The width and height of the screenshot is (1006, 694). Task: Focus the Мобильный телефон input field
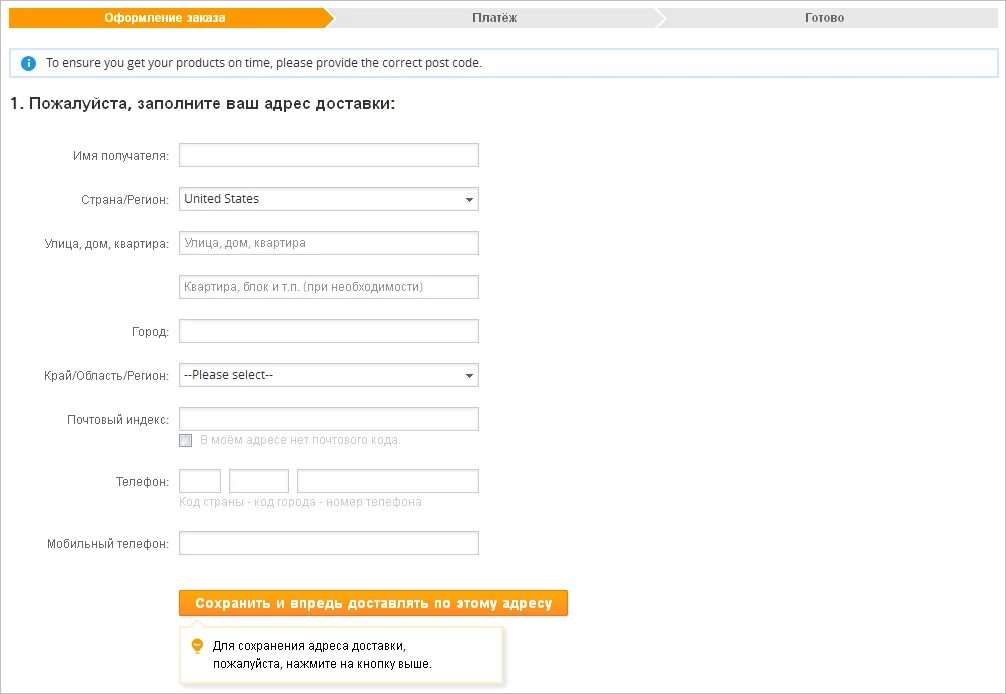coord(328,543)
